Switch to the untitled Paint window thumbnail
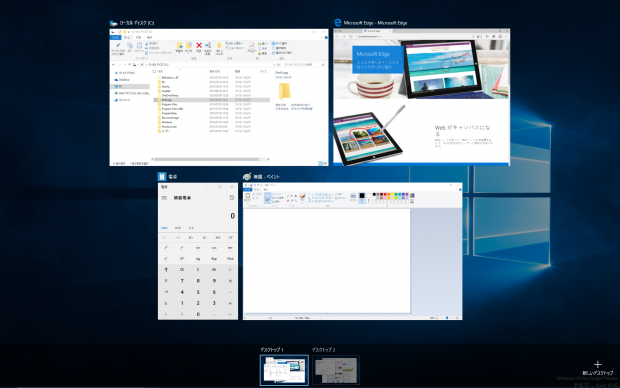Image resolution: width=620 pixels, height=388 pixels. [x=352, y=251]
